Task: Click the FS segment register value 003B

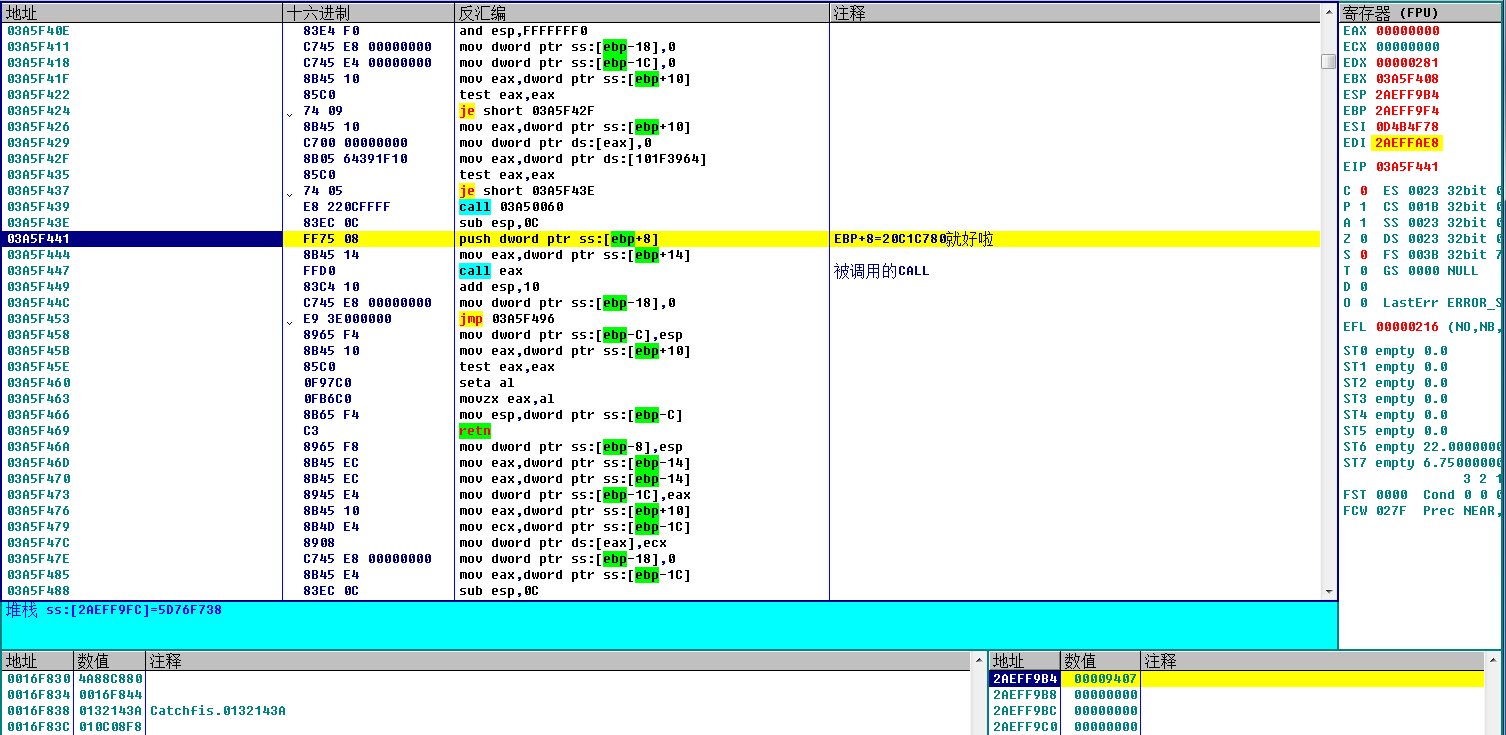Action: (x=1423, y=255)
